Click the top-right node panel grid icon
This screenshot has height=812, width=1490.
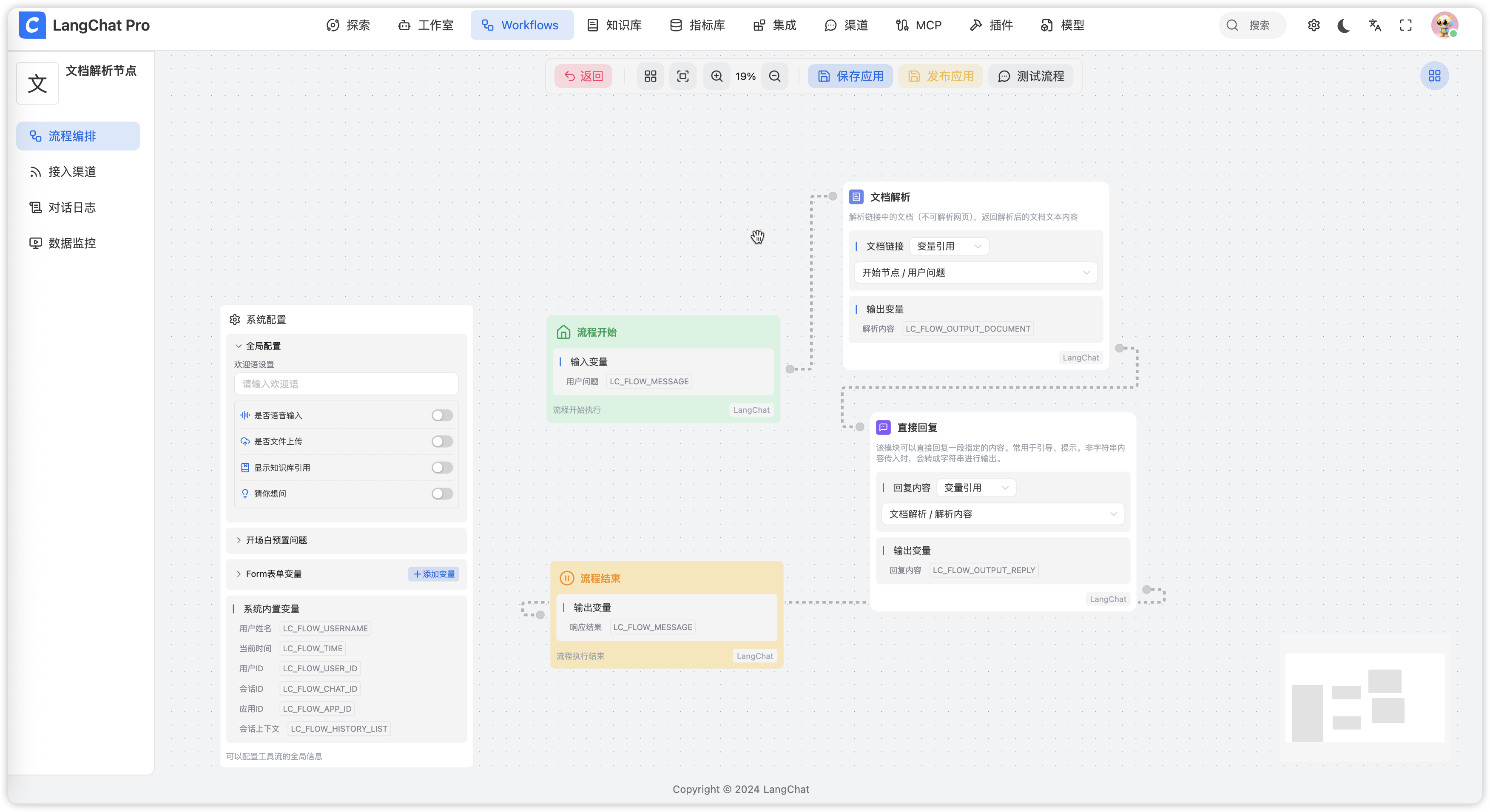click(x=1434, y=76)
